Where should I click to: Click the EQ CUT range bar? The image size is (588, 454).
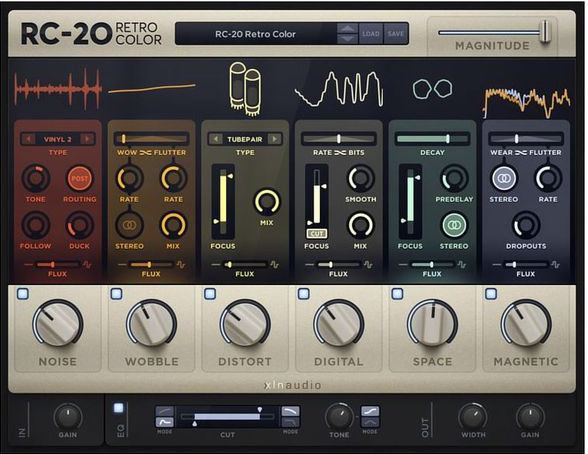click(227, 417)
